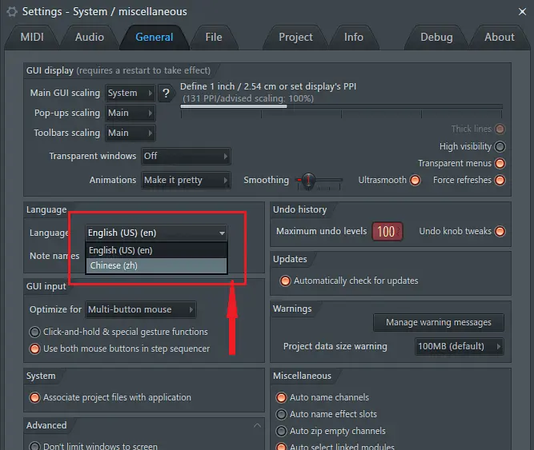Switch to the Audio tab
Image resolution: width=534 pixels, height=450 pixels.
[90, 37]
